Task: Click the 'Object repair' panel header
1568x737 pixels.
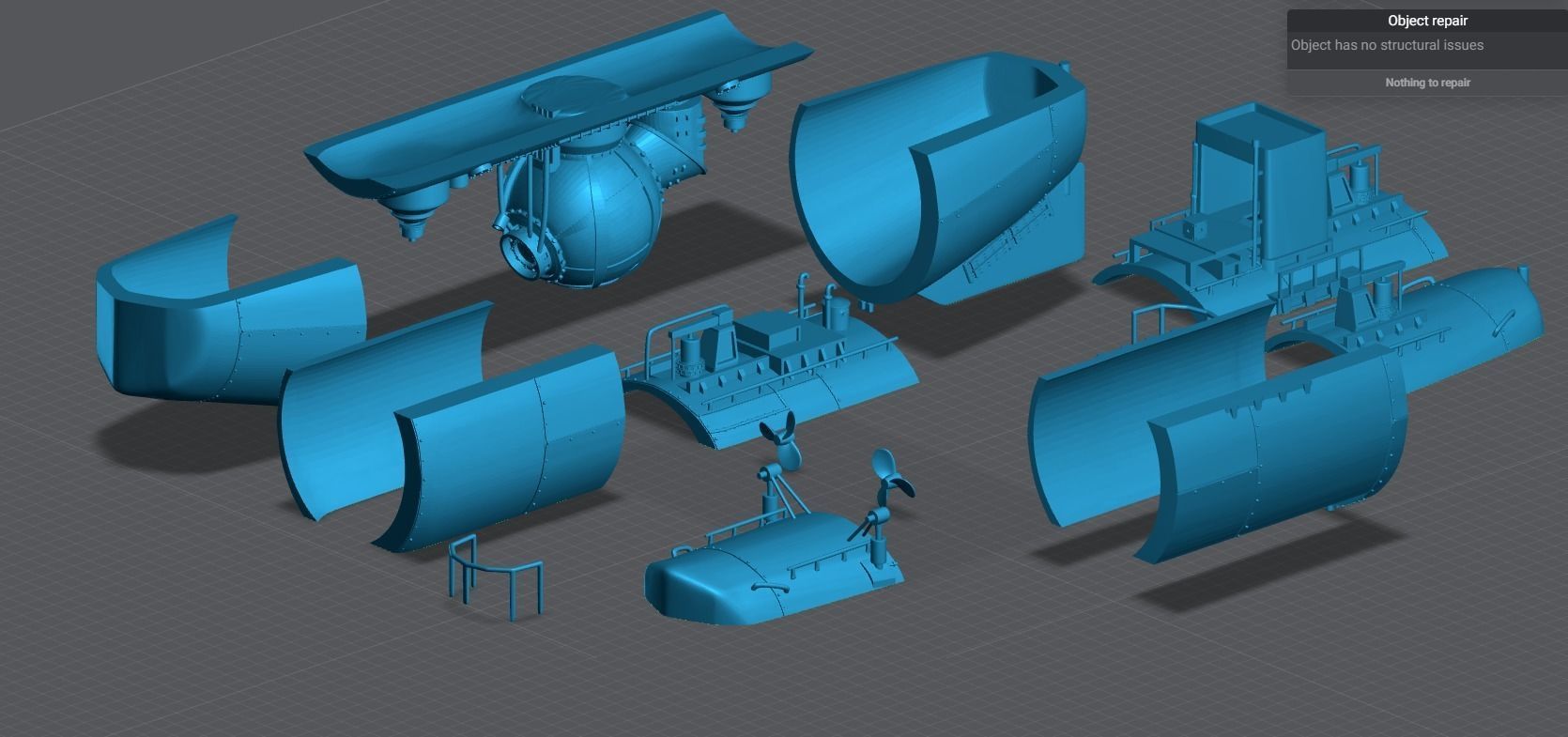Action: coord(1427,21)
